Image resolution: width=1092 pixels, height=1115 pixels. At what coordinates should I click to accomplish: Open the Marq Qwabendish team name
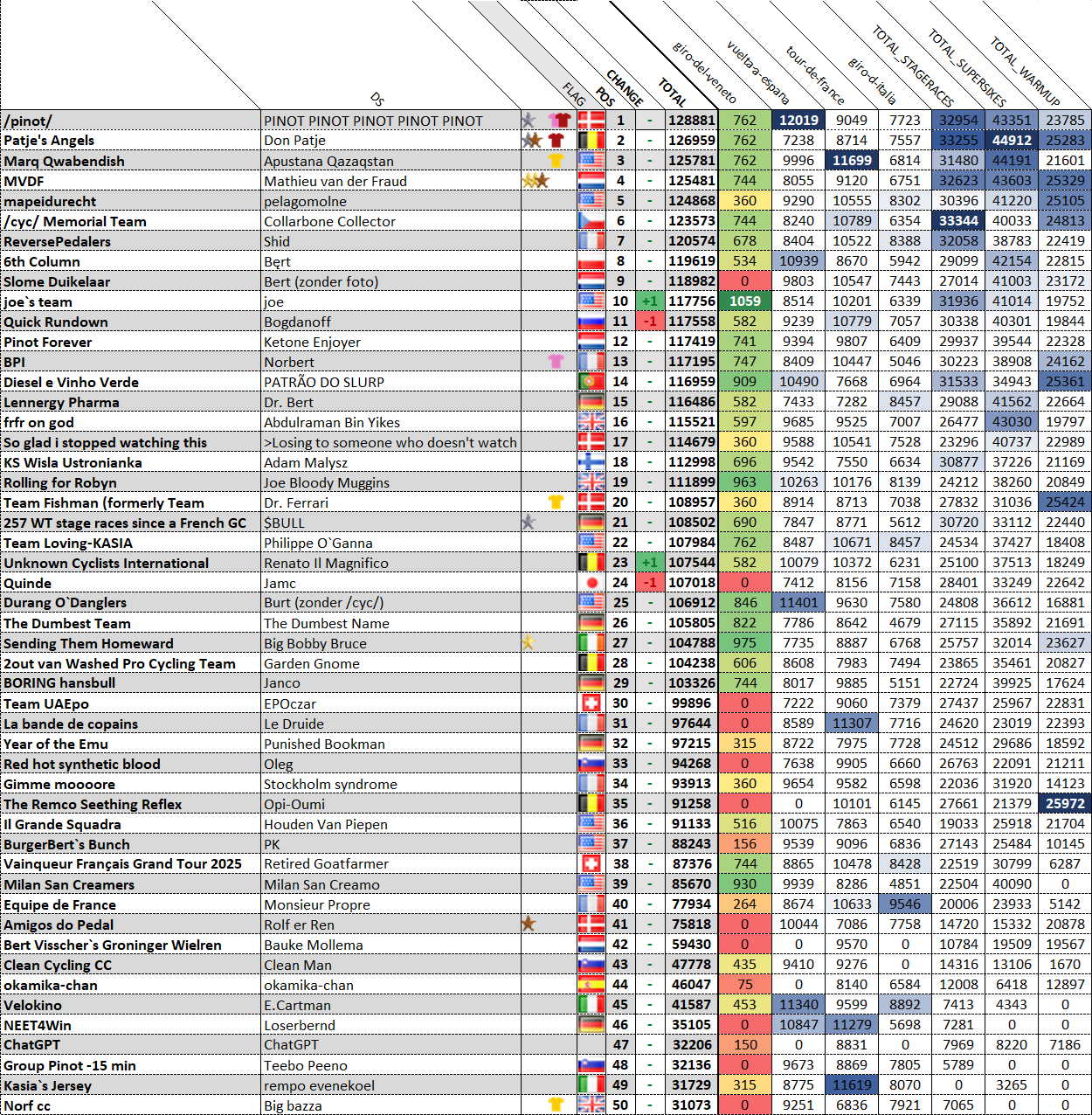click(x=65, y=161)
